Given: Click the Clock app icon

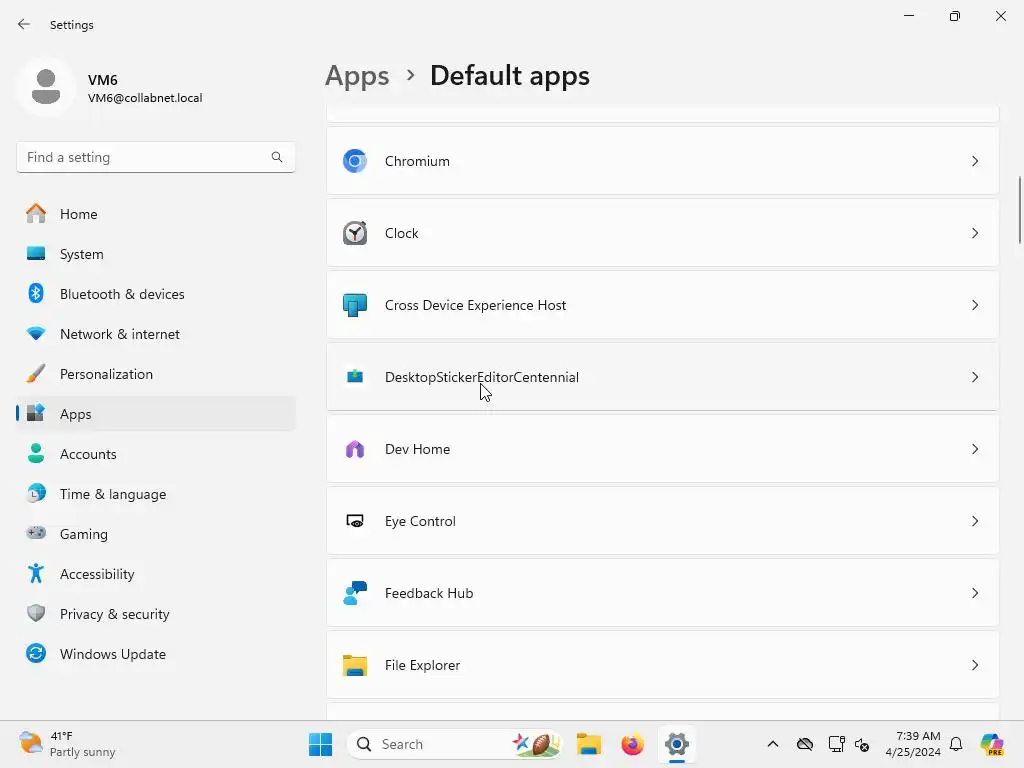Looking at the screenshot, I should (355, 233).
